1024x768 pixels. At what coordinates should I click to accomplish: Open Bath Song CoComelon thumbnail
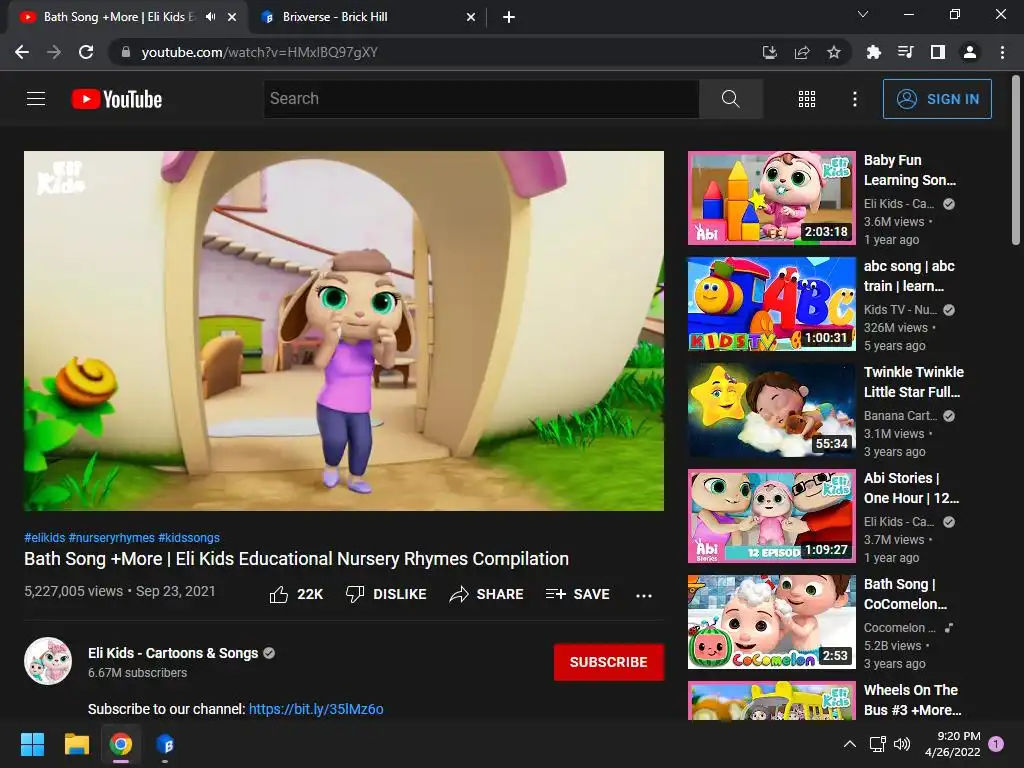[x=771, y=622]
